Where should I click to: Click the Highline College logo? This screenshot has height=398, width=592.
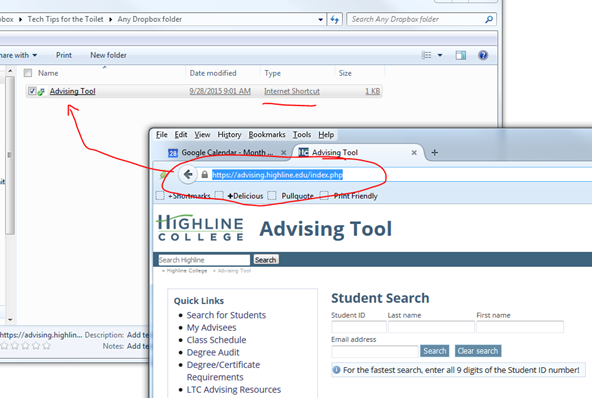click(200, 228)
